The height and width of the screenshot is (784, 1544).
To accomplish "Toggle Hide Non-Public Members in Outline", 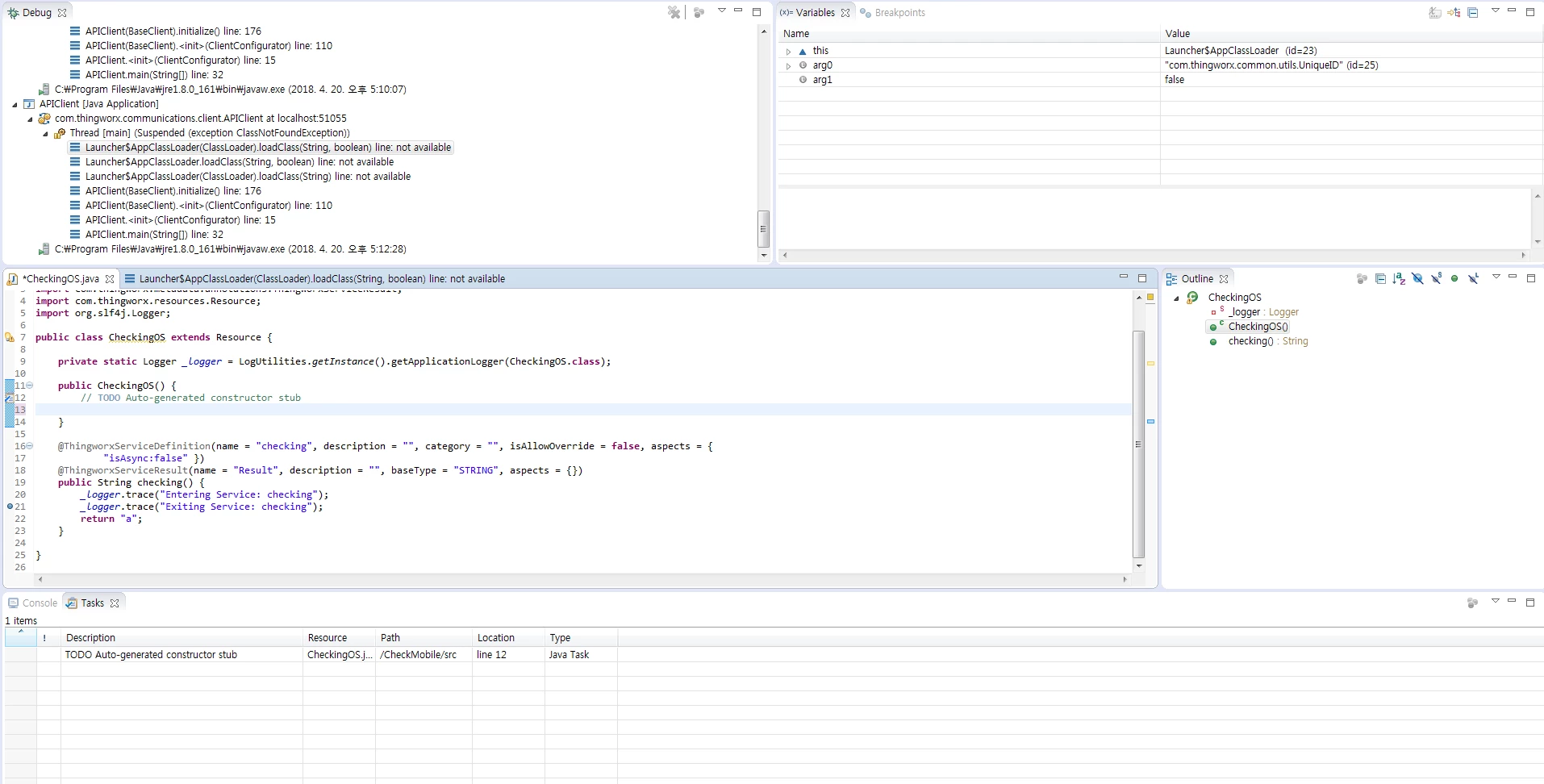I will coord(1454,278).
